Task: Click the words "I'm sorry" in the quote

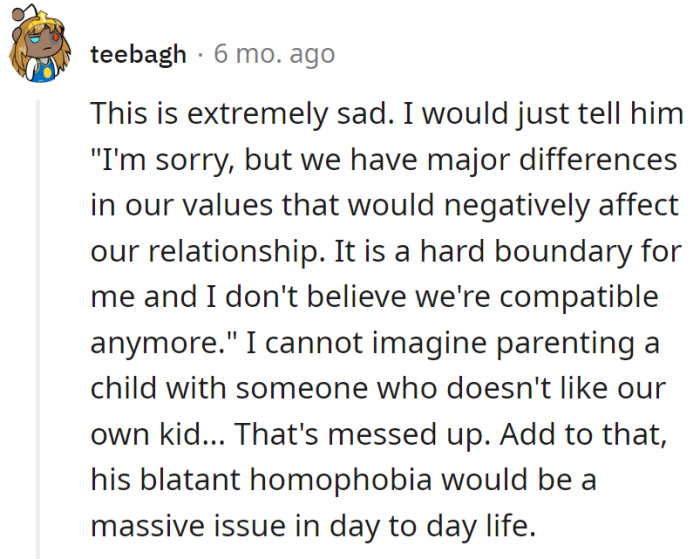Action: point(155,161)
